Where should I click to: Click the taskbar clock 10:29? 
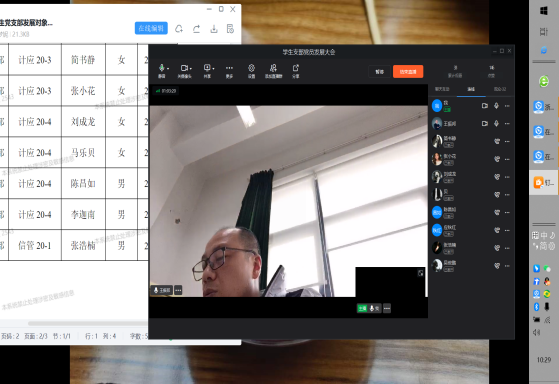tap(544, 360)
